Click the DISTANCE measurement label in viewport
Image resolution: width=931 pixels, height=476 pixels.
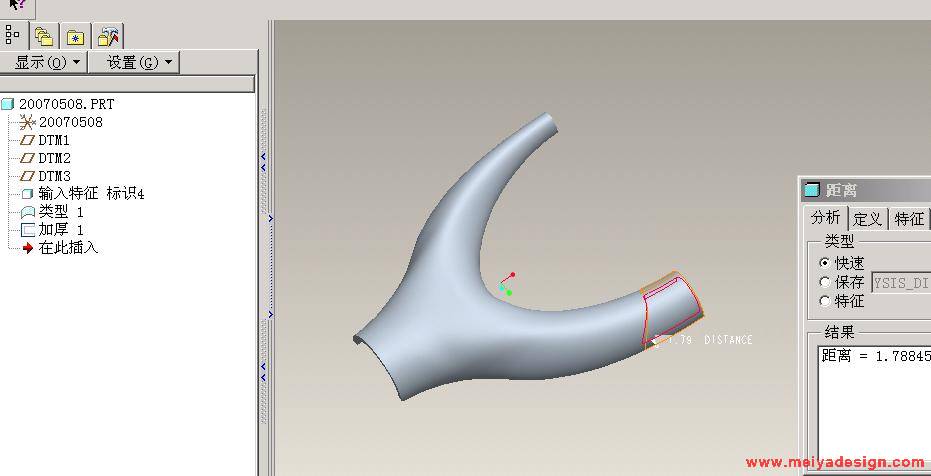(x=728, y=340)
